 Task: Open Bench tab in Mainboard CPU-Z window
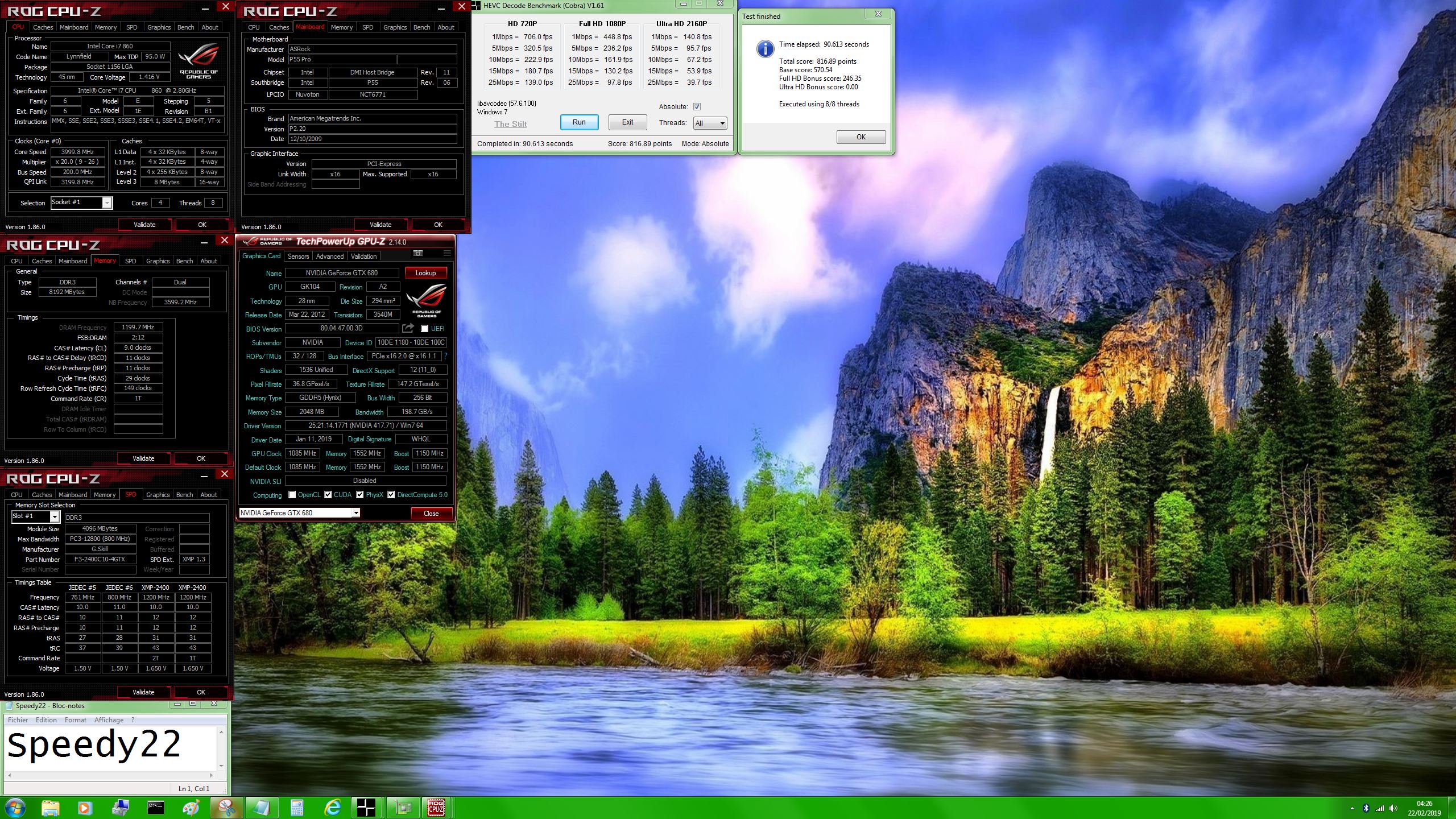pos(421,27)
